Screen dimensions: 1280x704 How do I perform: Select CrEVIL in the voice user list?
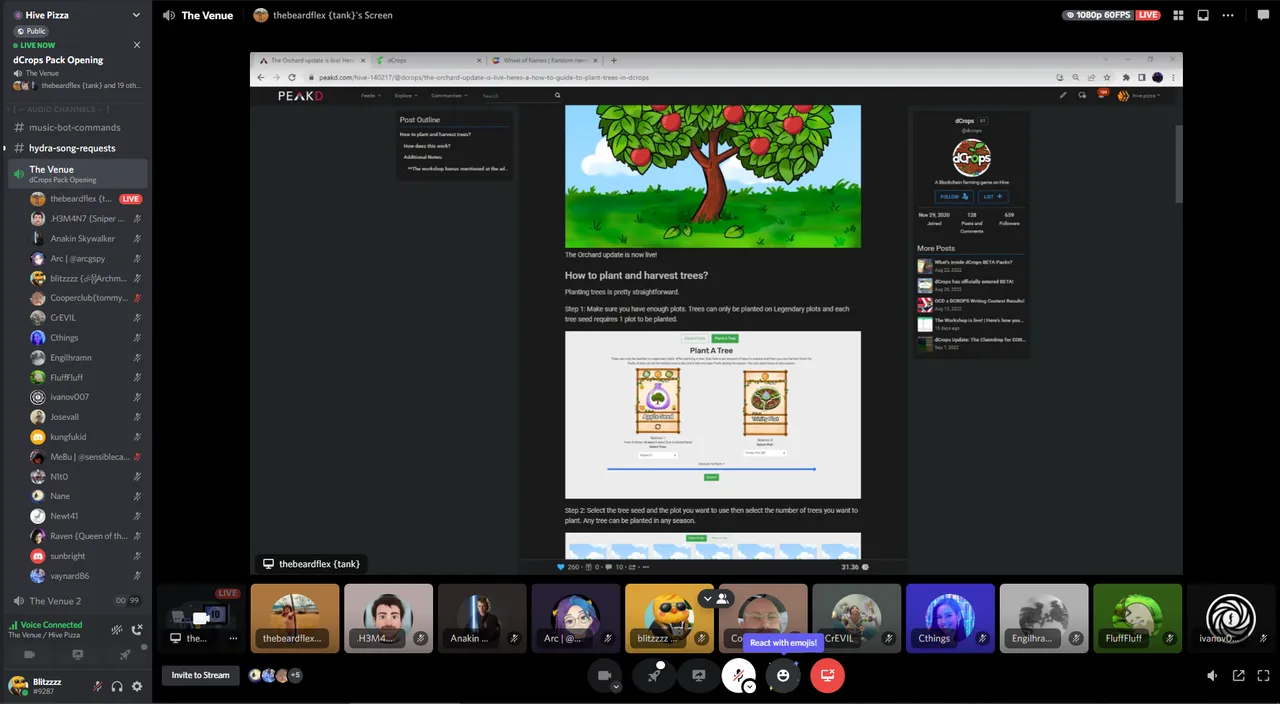85,317
